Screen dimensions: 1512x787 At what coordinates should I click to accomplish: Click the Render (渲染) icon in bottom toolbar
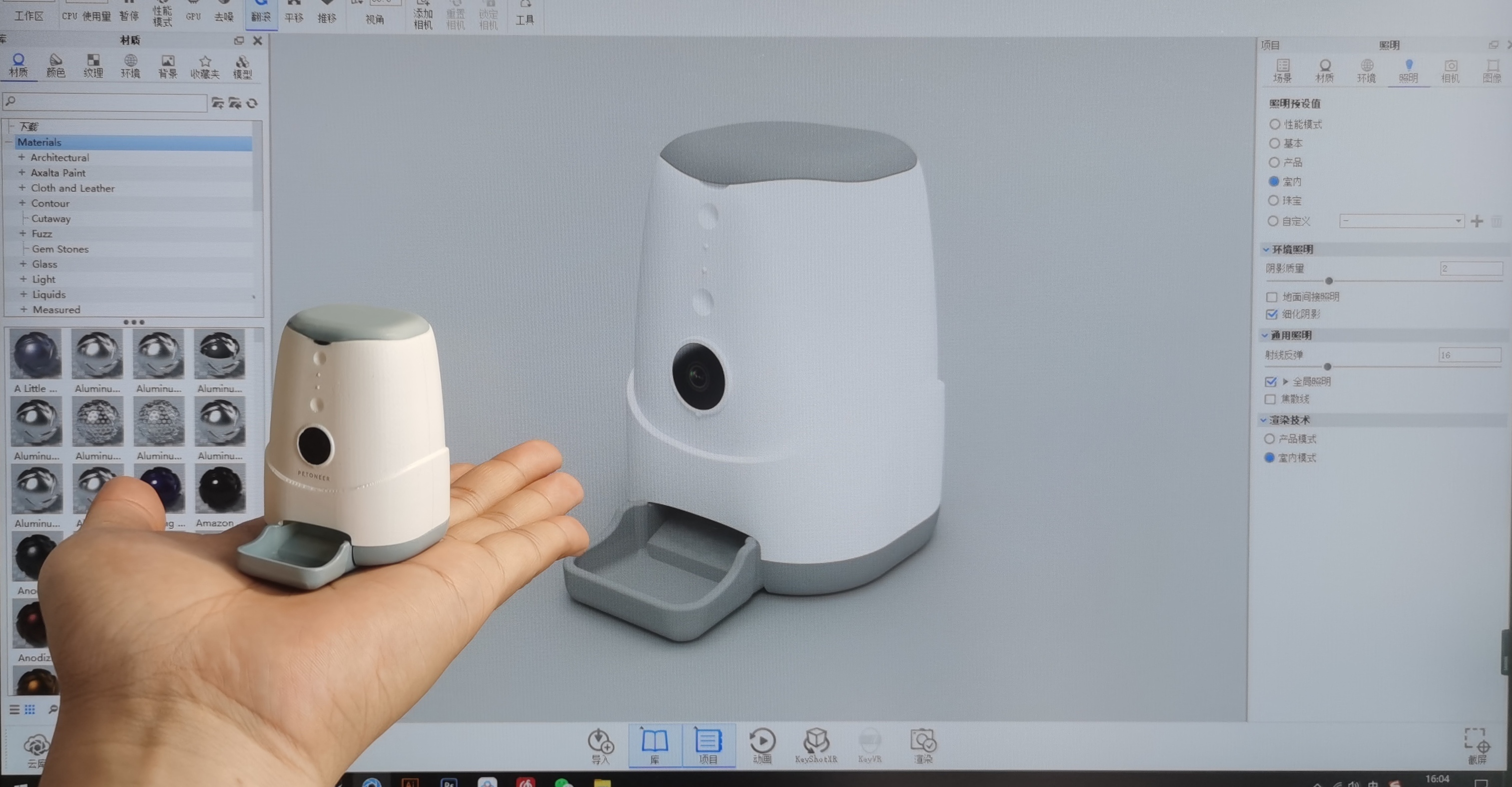(923, 743)
